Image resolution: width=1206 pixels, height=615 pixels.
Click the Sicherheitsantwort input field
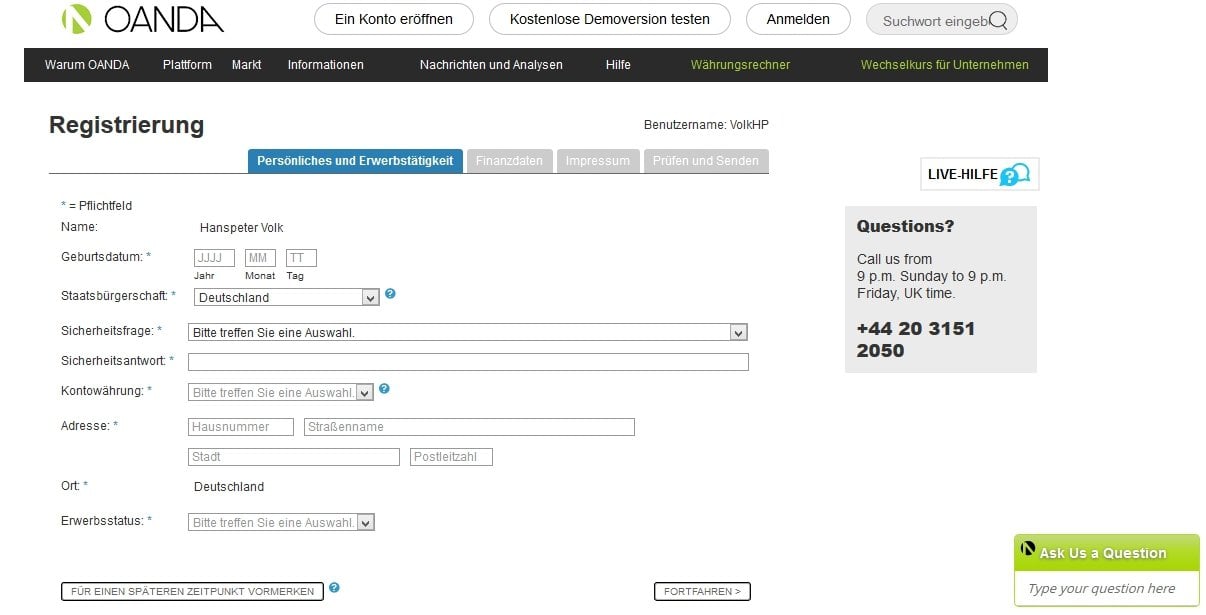point(468,362)
